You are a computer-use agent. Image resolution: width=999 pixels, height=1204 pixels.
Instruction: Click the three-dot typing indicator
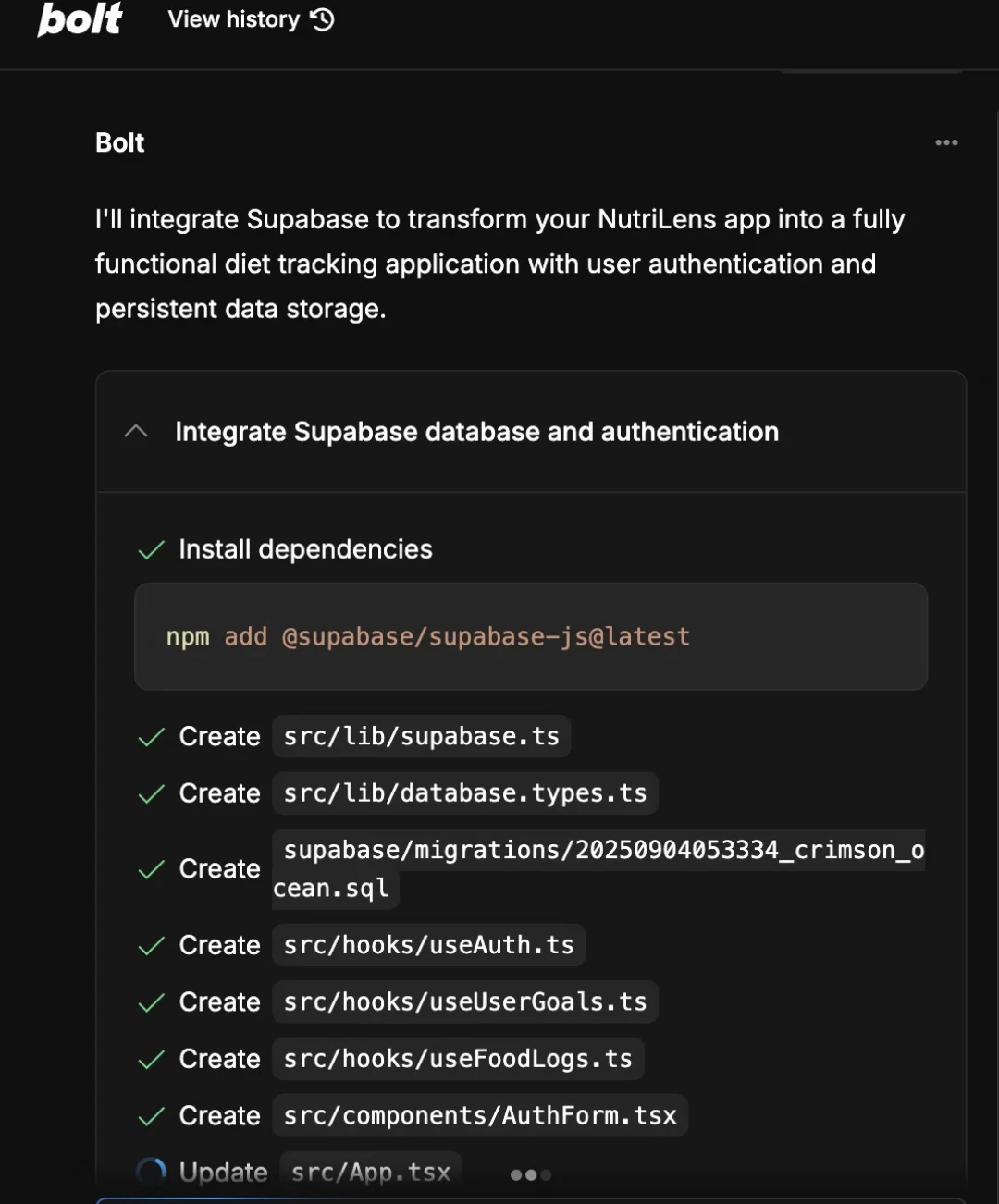pyautogui.click(x=531, y=1174)
